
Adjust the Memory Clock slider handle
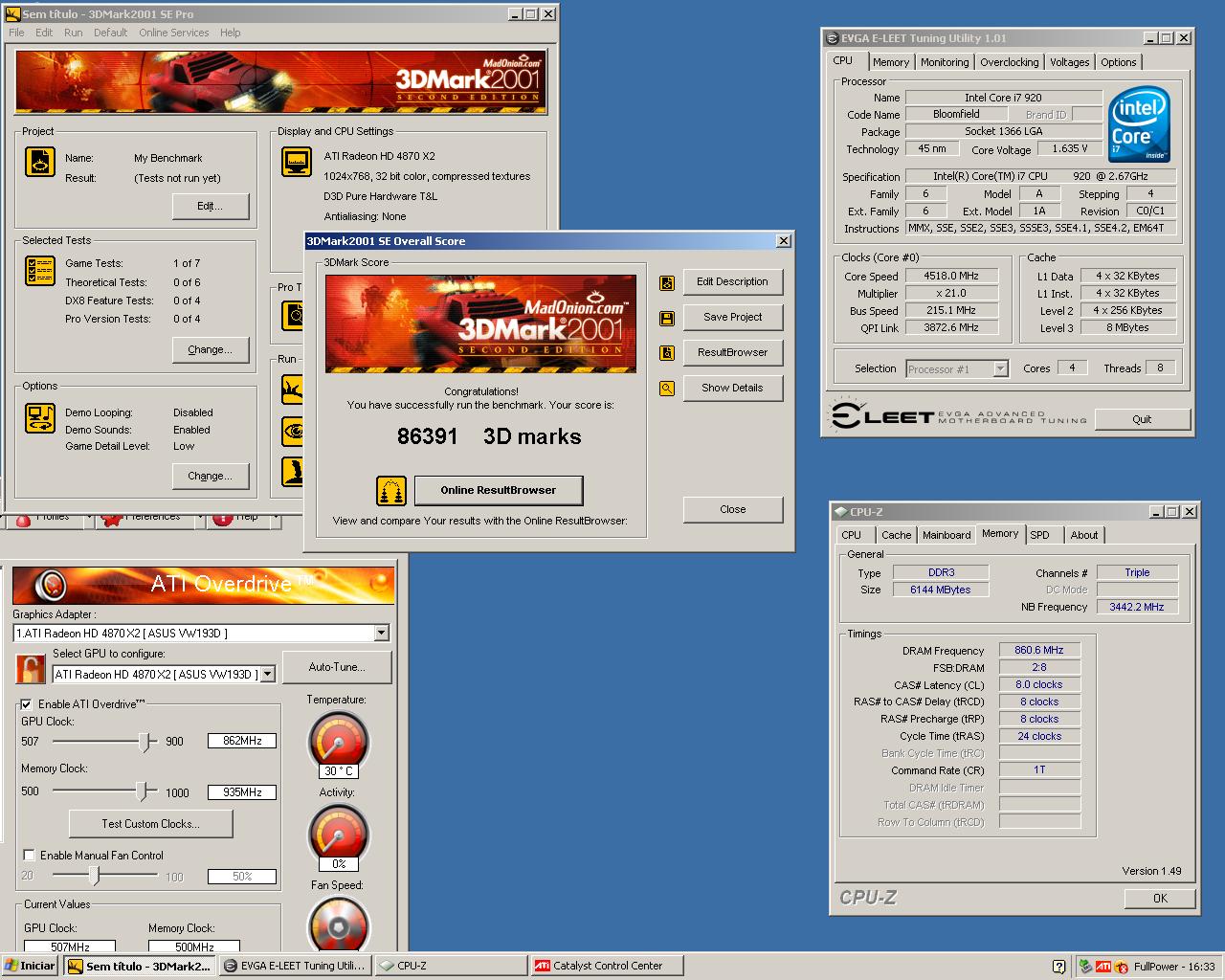142,791
